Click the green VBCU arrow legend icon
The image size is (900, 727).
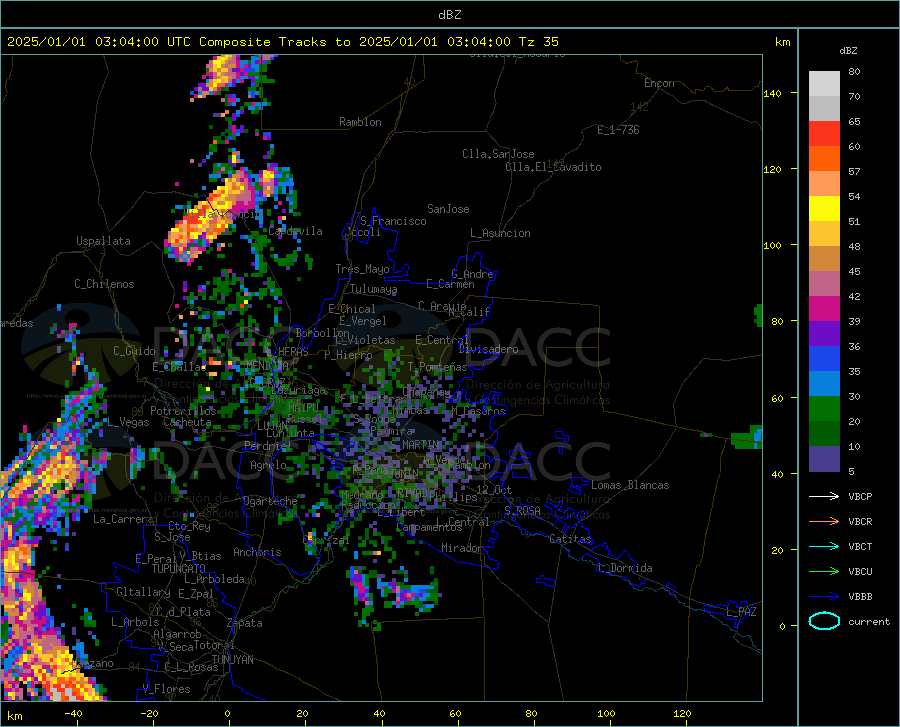pyautogui.click(x=824, y=571)
